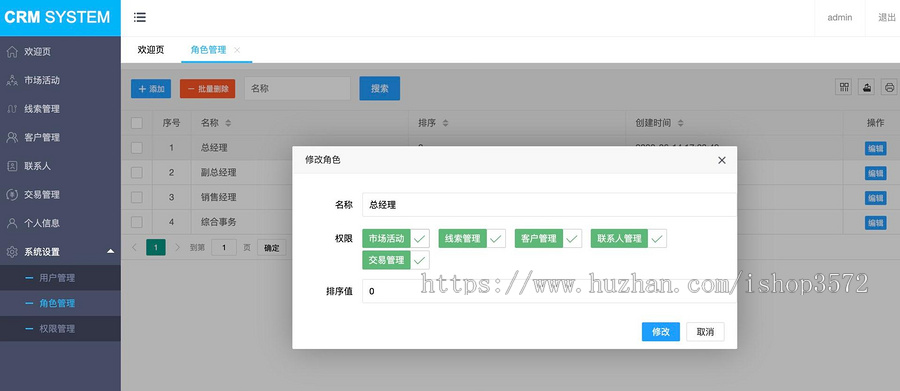
Task: Click 编辑 button for the 总经理 row
Action: tap(875, 148)
